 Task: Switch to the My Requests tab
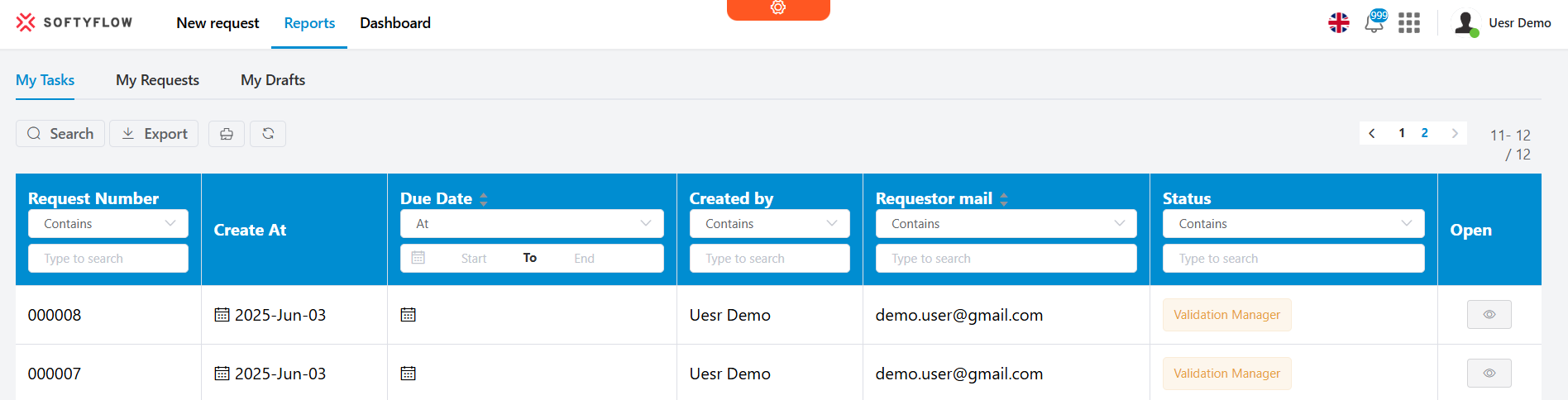click(157, 80)
